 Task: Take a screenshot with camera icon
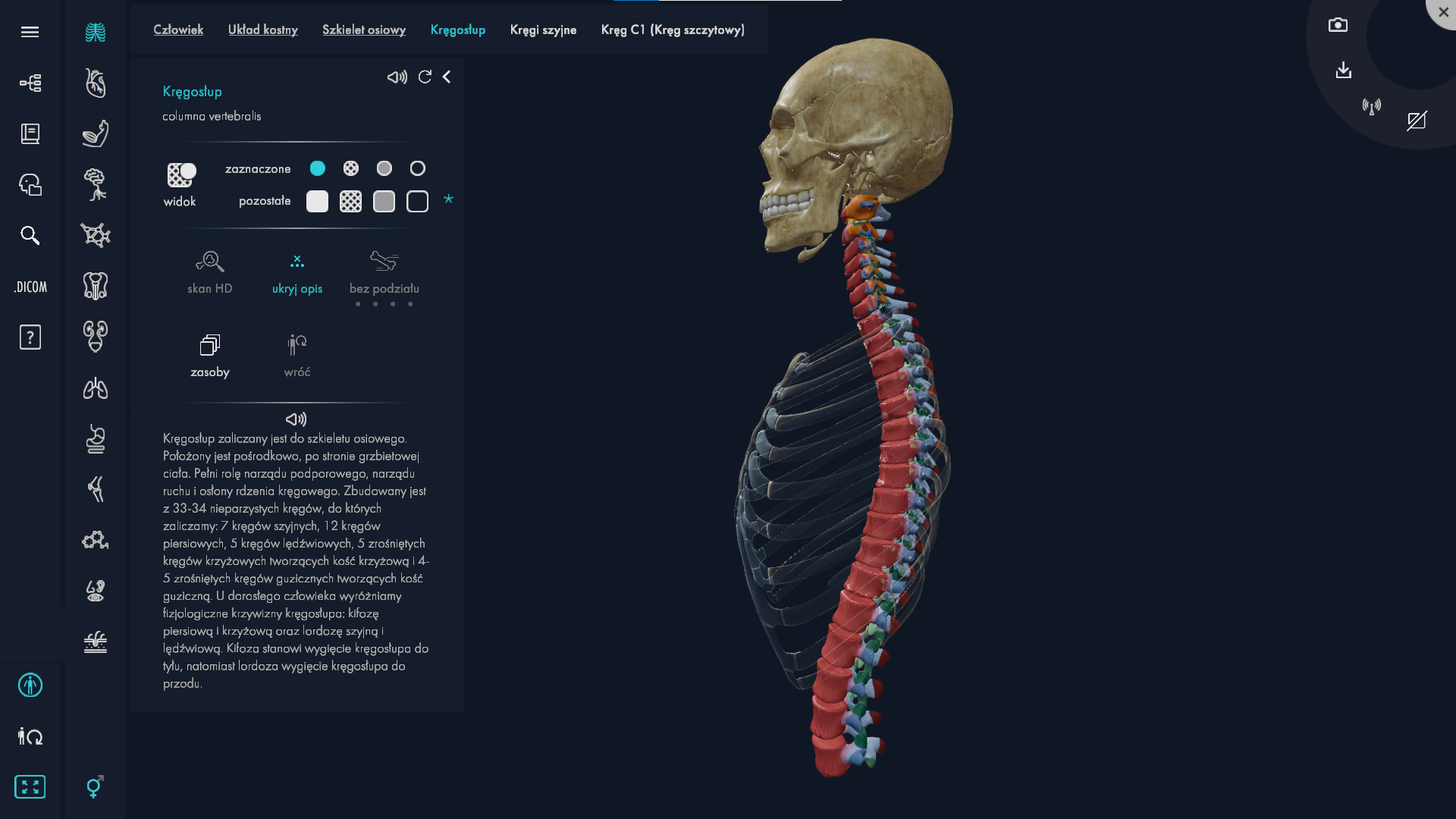coord(1338,25)
